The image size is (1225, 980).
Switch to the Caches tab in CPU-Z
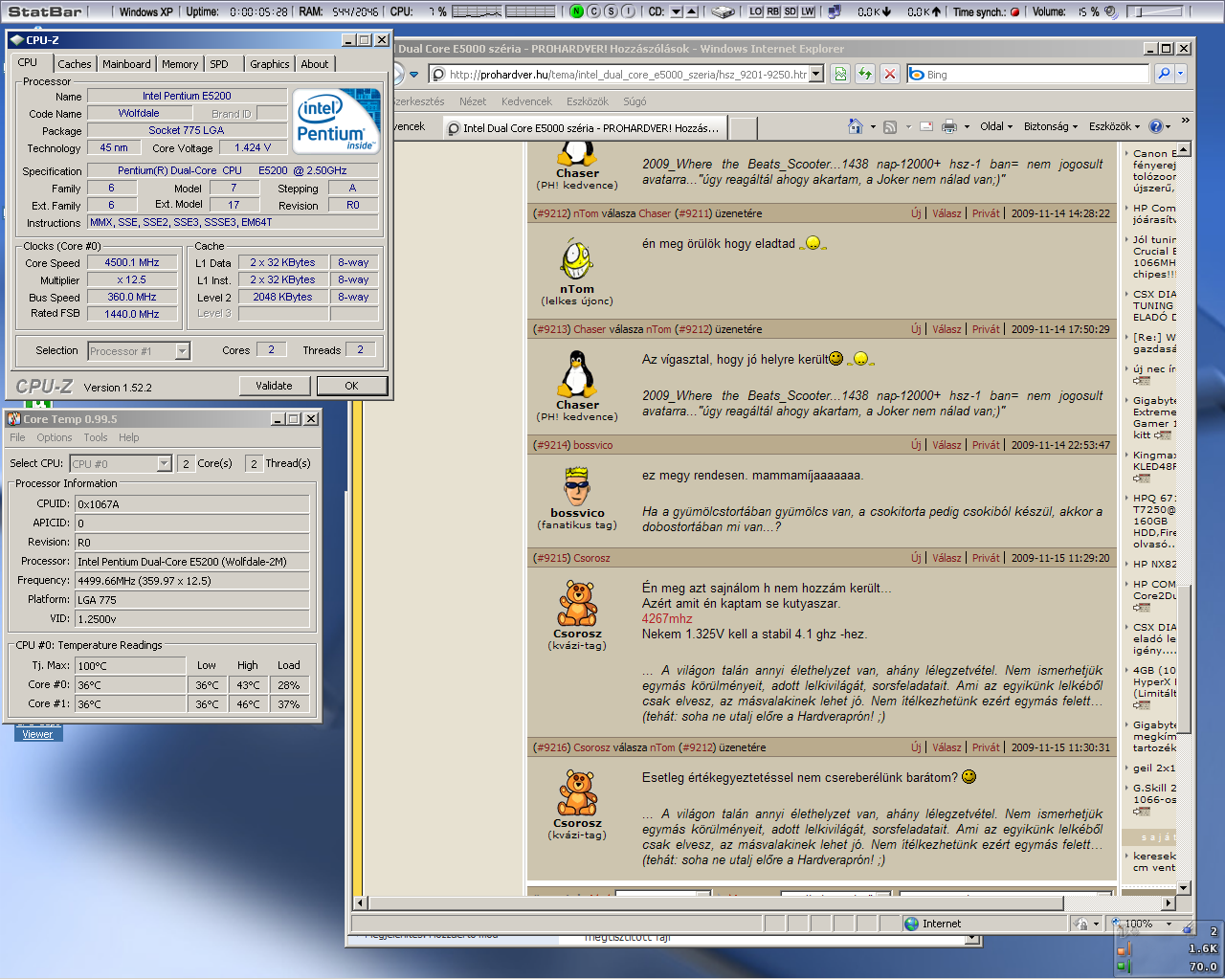tap(75, 64)
